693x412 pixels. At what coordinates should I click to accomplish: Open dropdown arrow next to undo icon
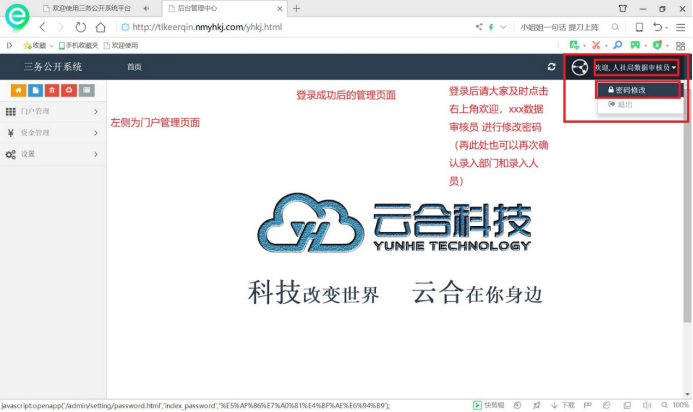point(666,28)
